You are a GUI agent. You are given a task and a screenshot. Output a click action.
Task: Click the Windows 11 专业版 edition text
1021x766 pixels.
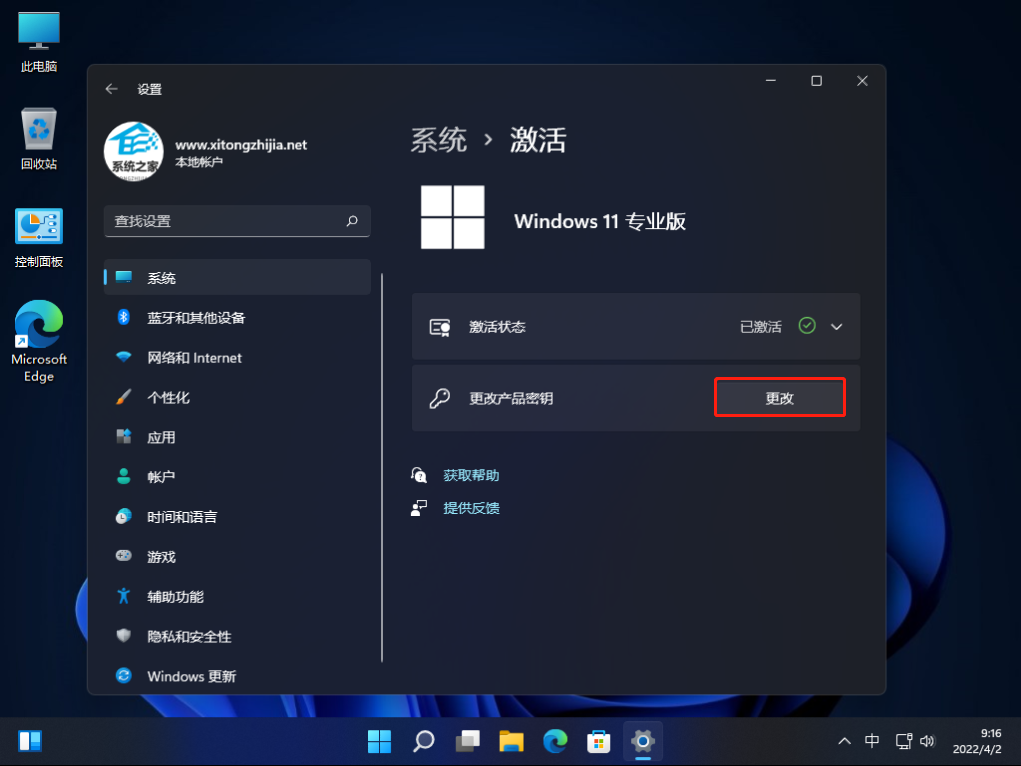[x=600, y=221]
